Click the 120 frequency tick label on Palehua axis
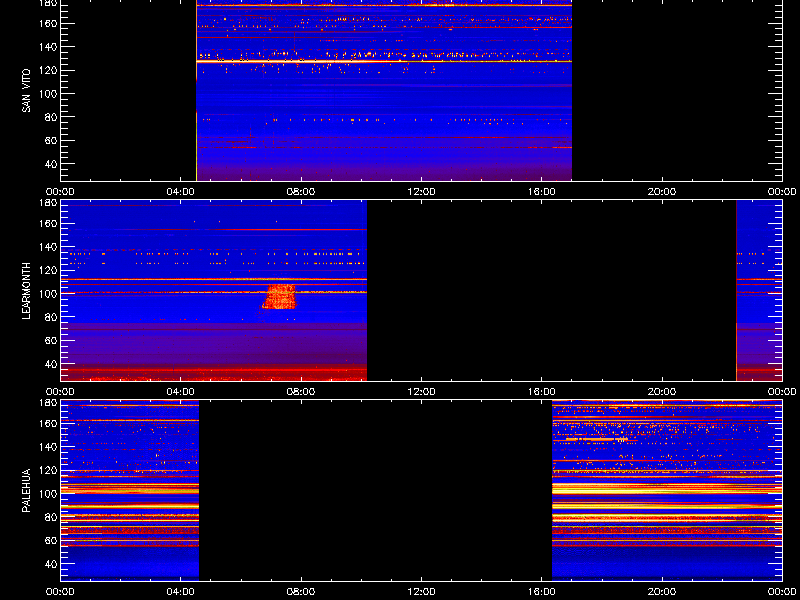 49,470
